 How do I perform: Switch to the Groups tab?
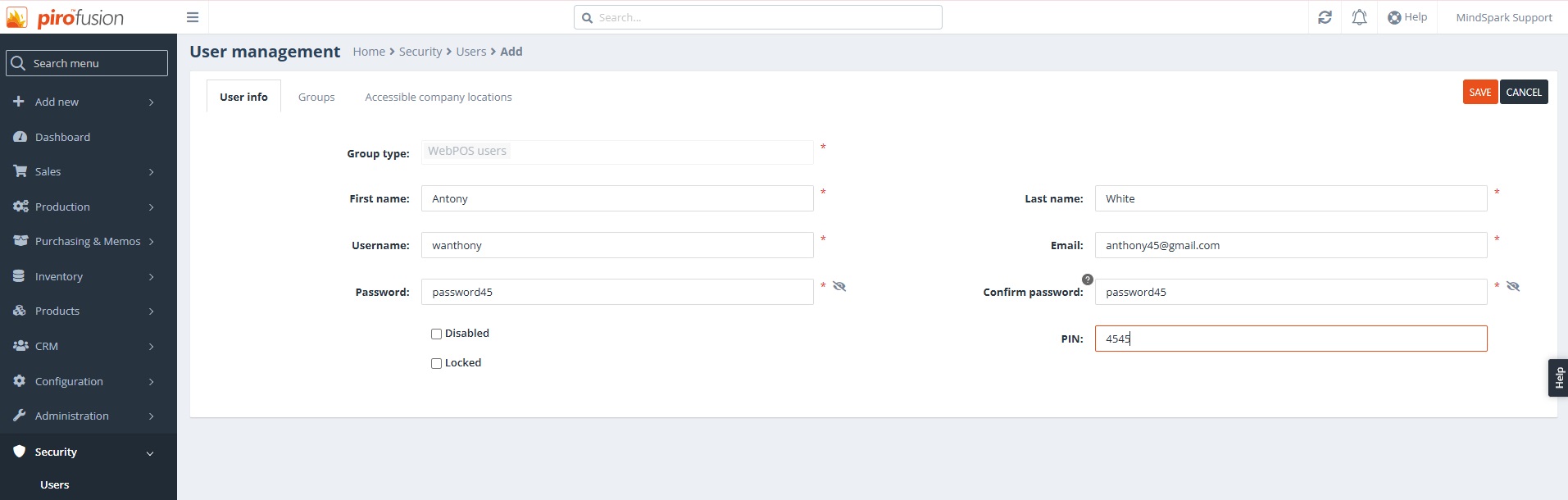tap(316, 97)
